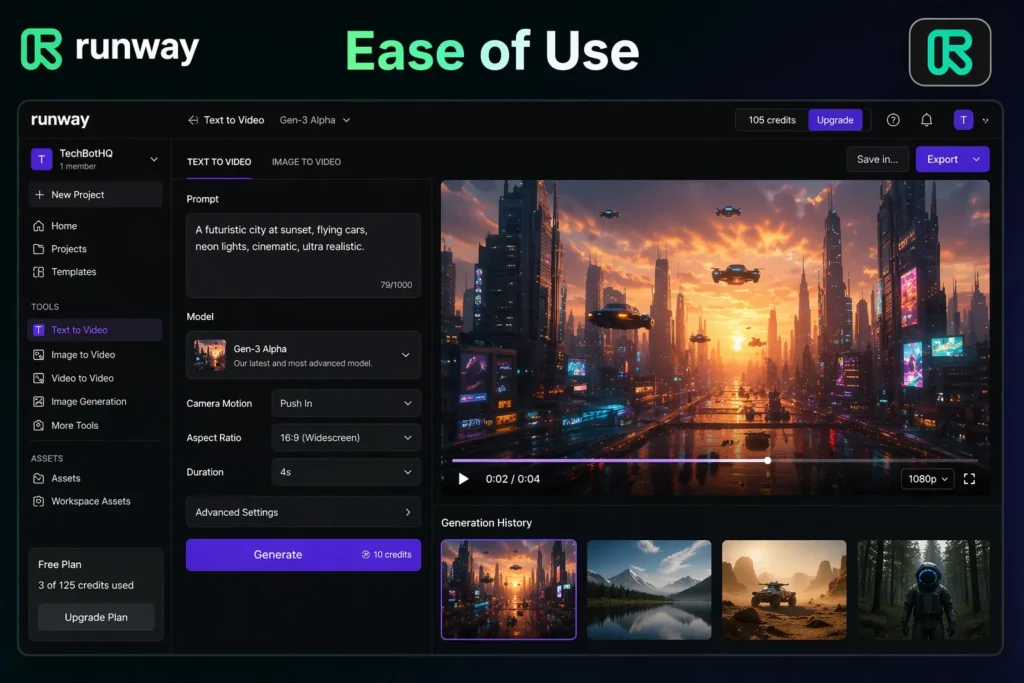Play the generated video
The height and width of the screenshot is (683, 1024).
click(463, 479)
